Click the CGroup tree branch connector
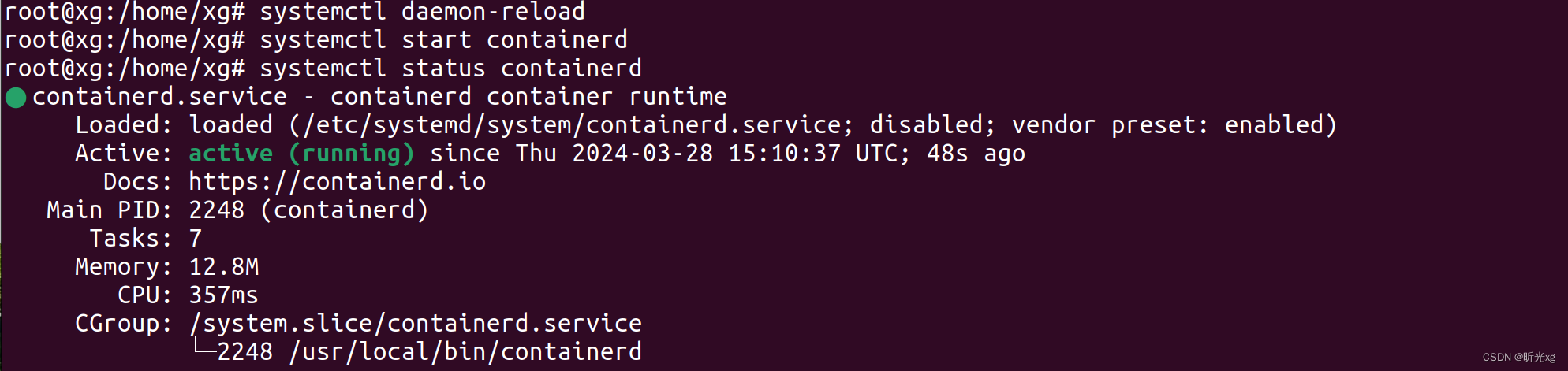This screenshot has height=371, width=1568. click(x=205, y=347)
